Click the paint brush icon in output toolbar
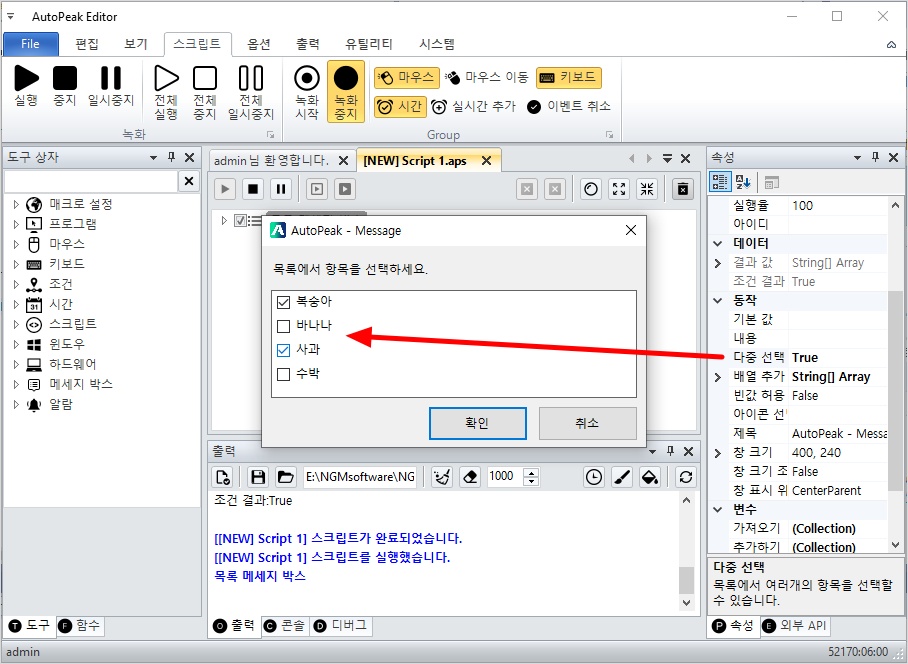908x664 pixels. pyautogui.click(x=622, y=477)
